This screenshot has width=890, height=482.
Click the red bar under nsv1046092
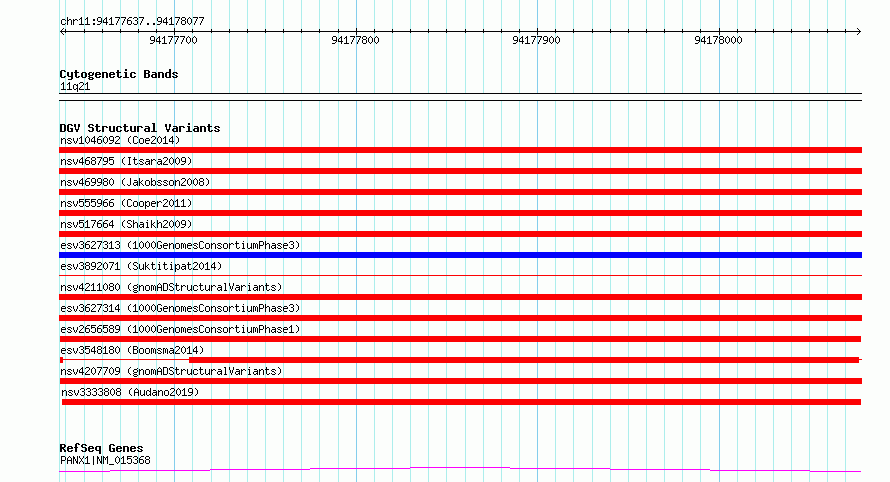click(460, 150)
